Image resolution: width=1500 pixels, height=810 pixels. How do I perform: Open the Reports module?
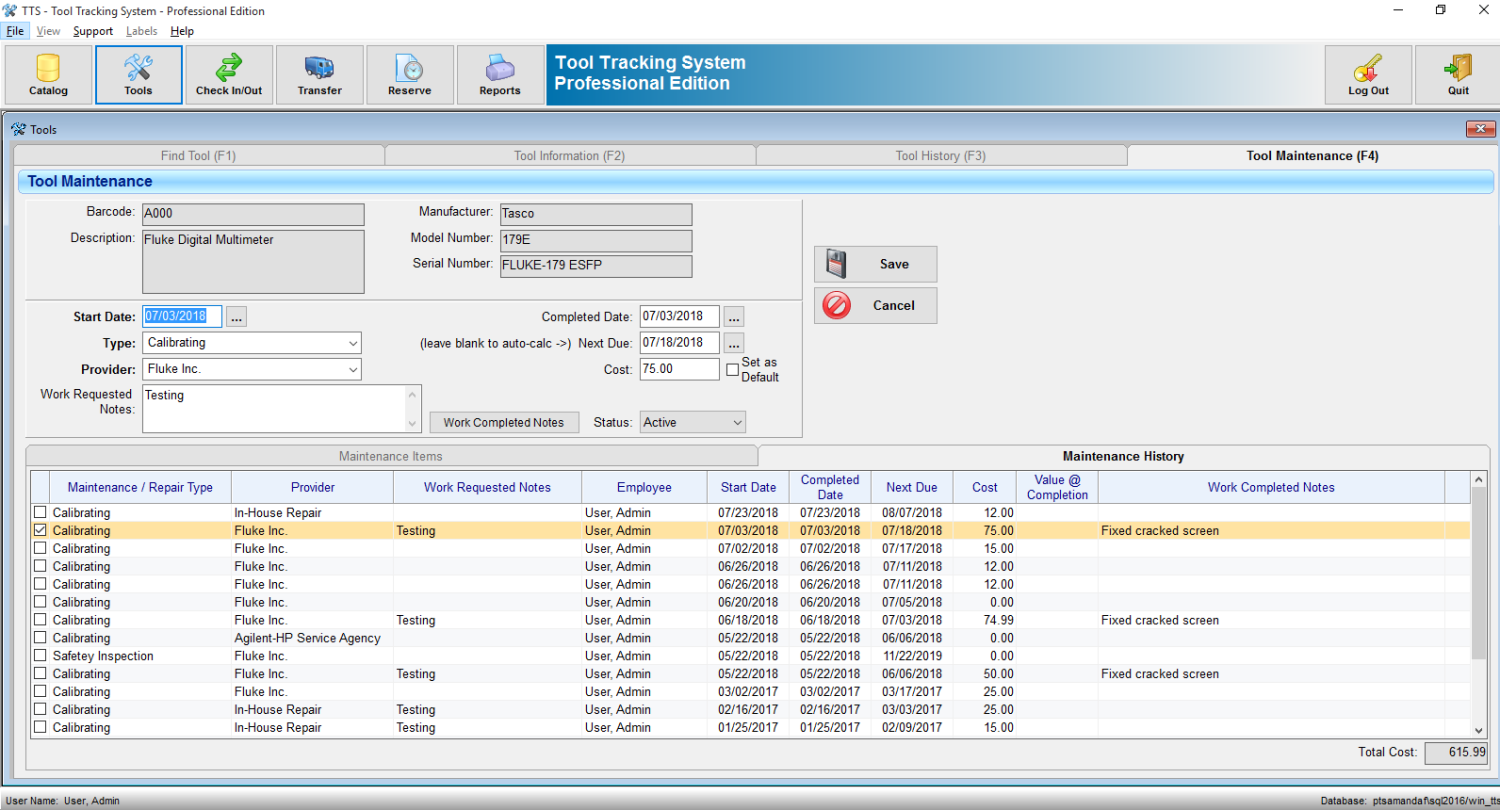(499, 74)
